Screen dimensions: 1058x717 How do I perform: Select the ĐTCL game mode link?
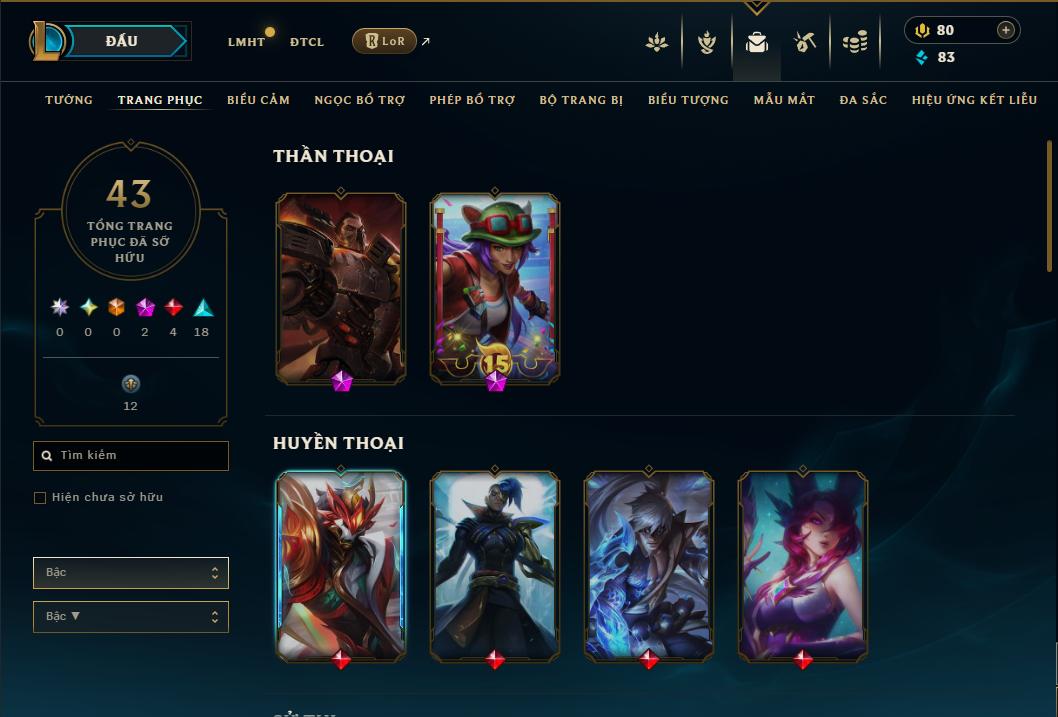coord(307,42)
